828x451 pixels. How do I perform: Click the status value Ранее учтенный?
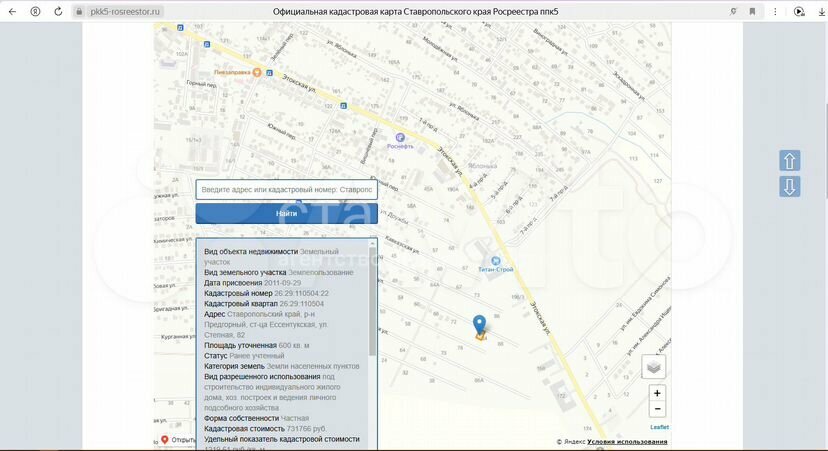click(257, 356)
